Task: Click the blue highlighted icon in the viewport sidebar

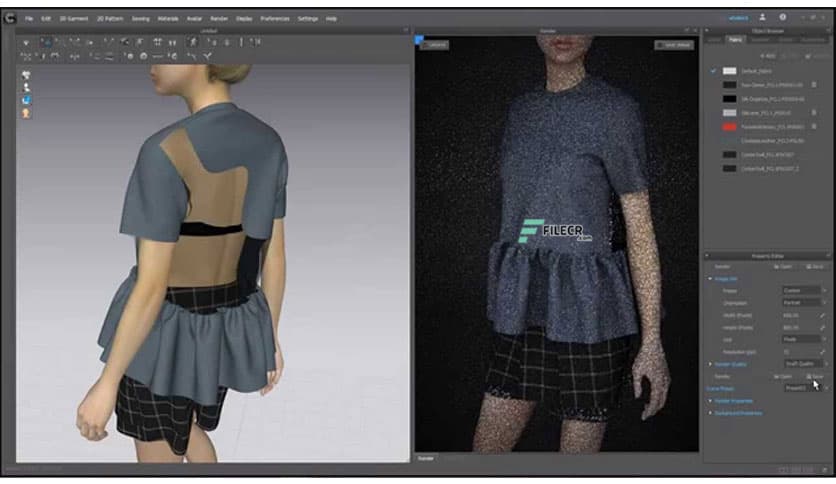Action: (x=25, y=100)
